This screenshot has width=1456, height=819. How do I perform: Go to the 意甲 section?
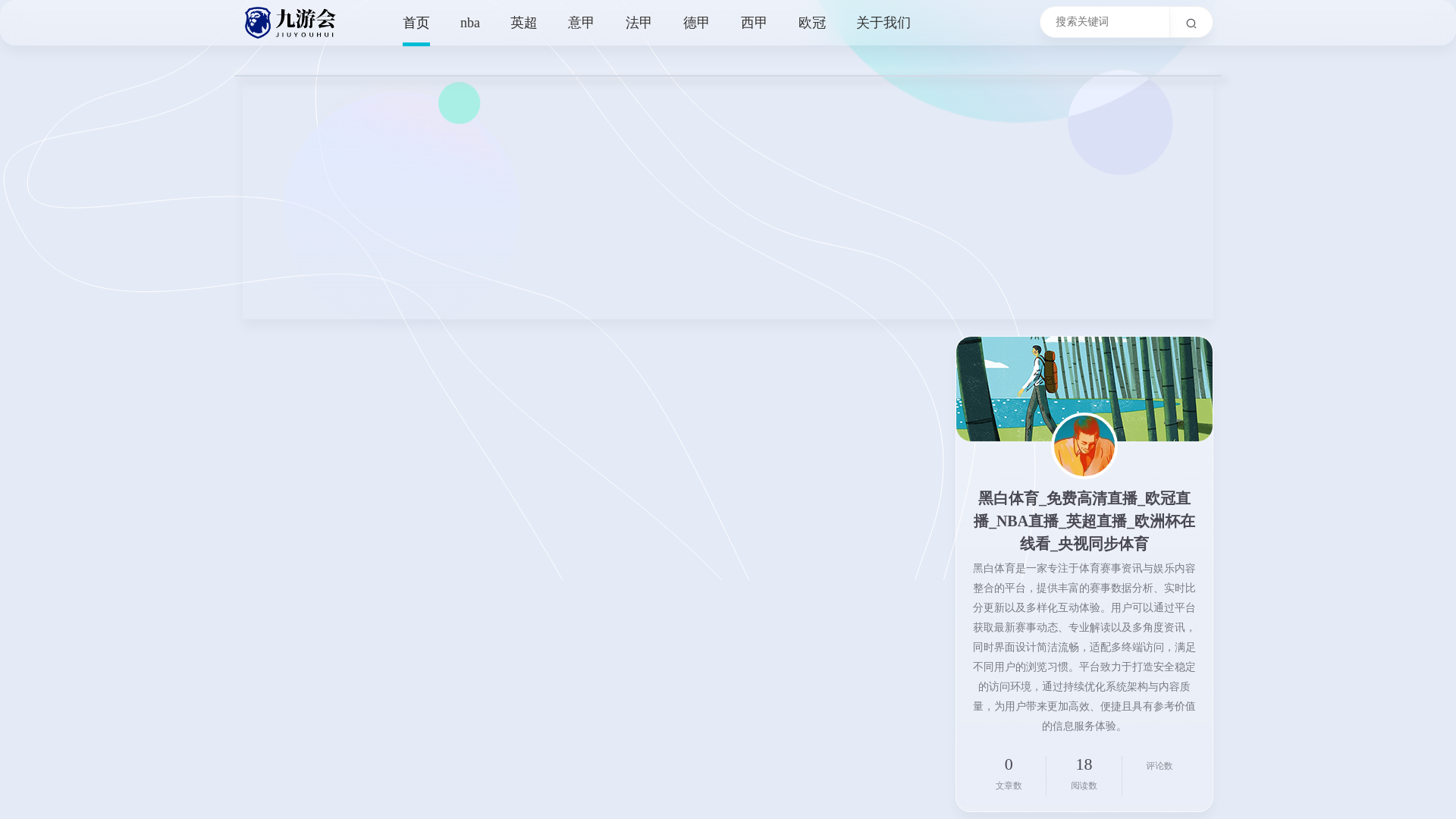pyautogui.click(x=582, y=23)
